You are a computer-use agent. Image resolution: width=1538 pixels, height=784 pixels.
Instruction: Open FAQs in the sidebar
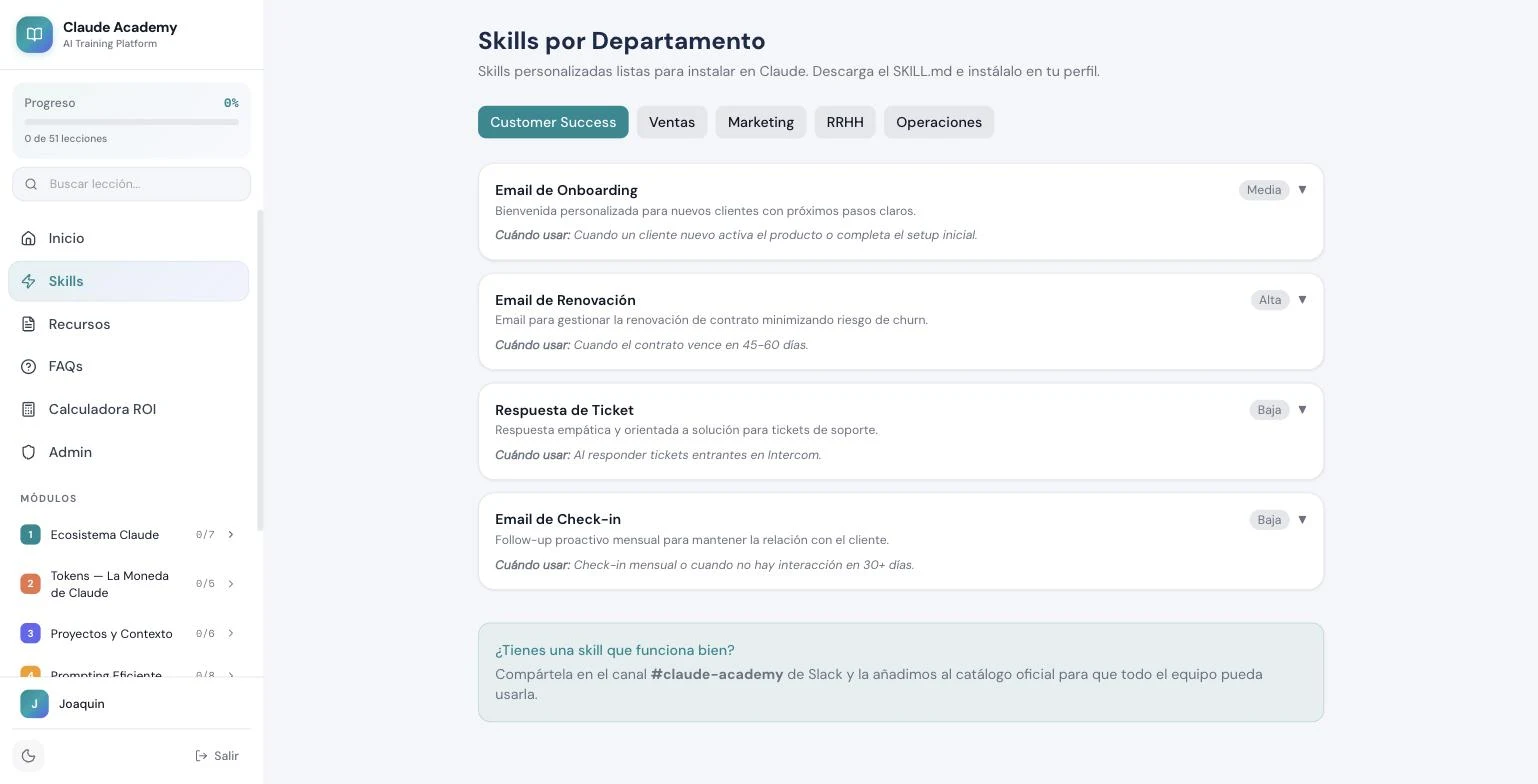coord(128,366)
